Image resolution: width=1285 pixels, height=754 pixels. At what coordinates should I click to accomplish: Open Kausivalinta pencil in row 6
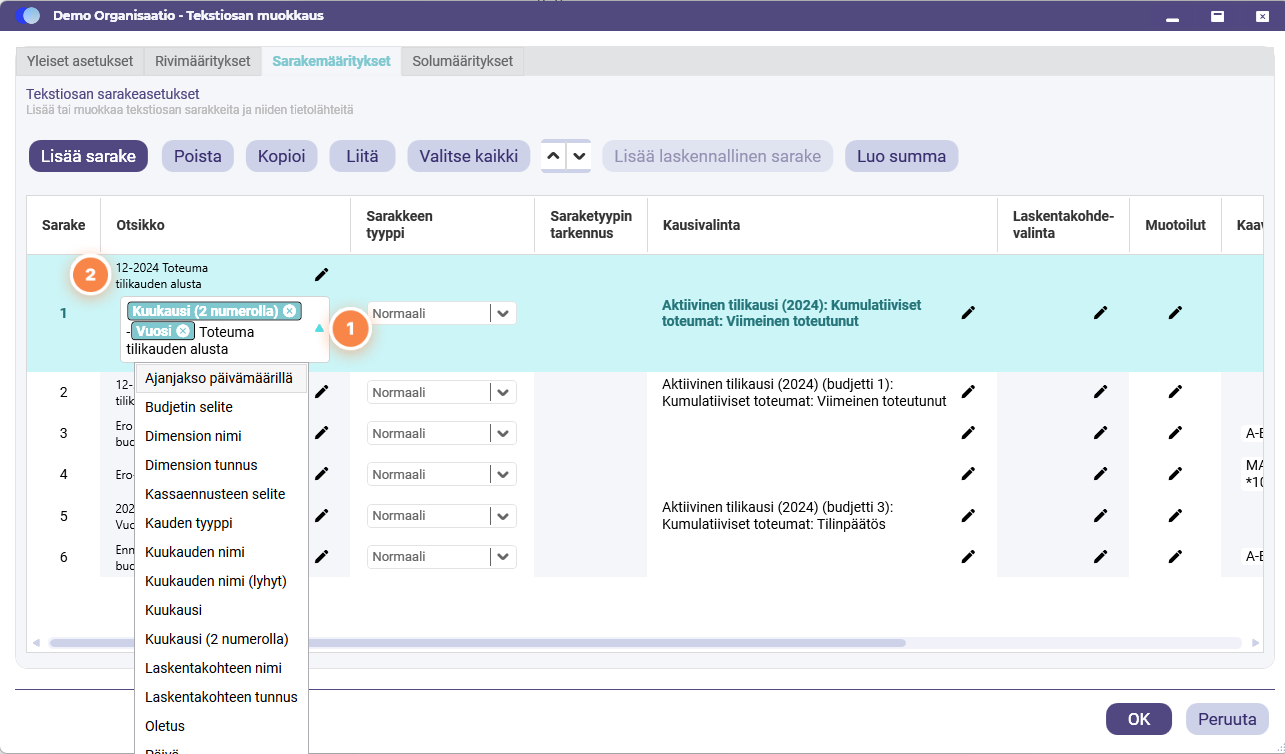968,556
